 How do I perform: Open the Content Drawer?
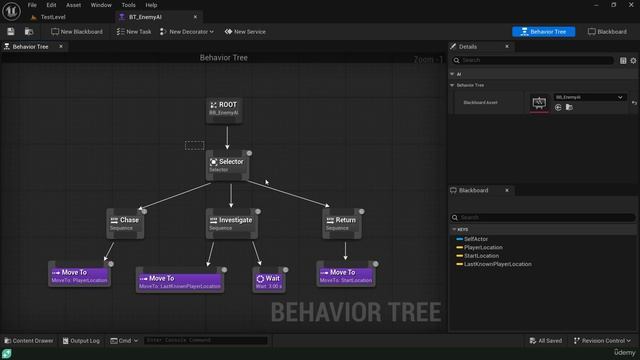[x=29, y=340]
